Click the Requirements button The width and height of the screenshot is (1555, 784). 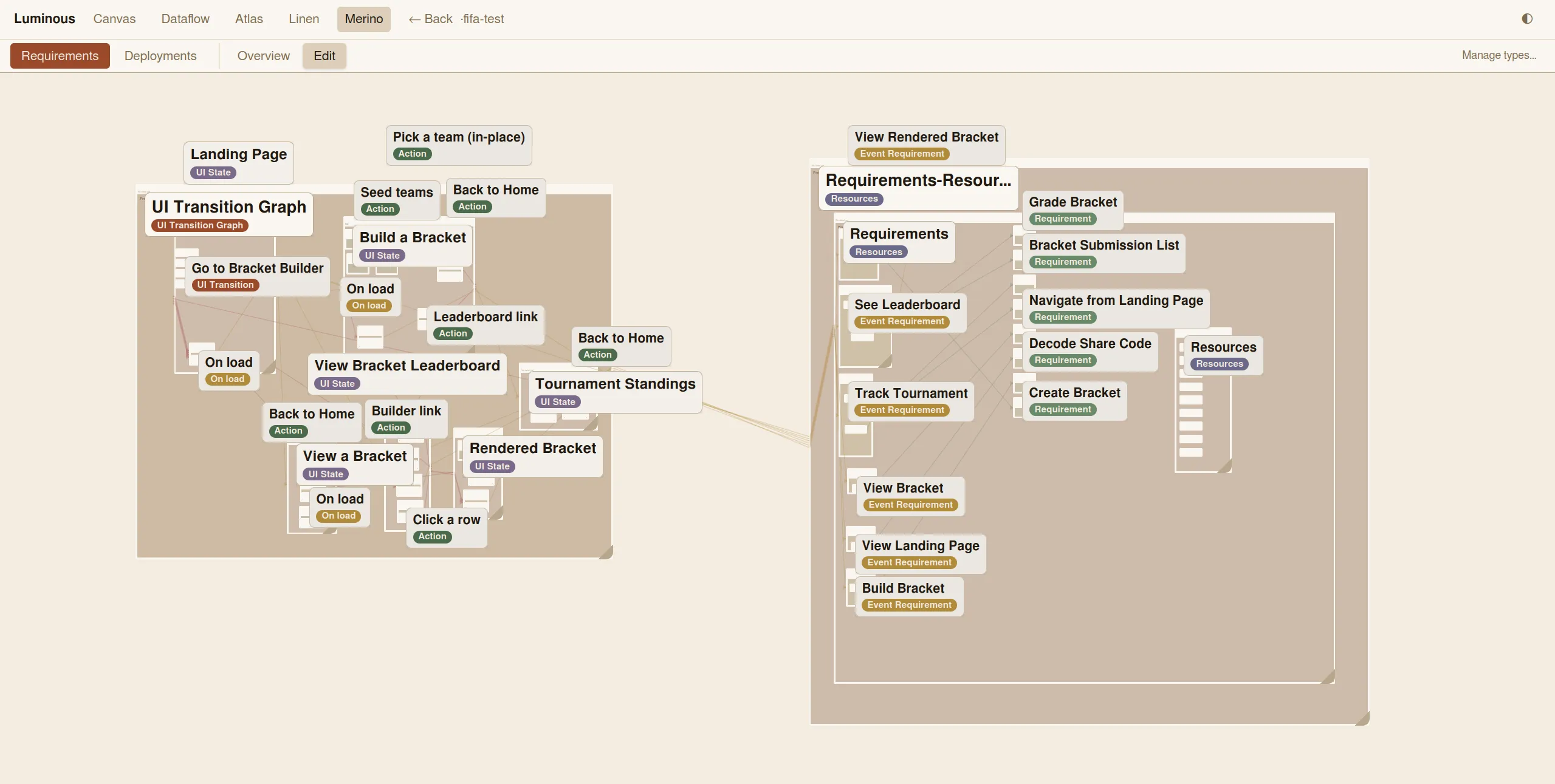[60, 56]
